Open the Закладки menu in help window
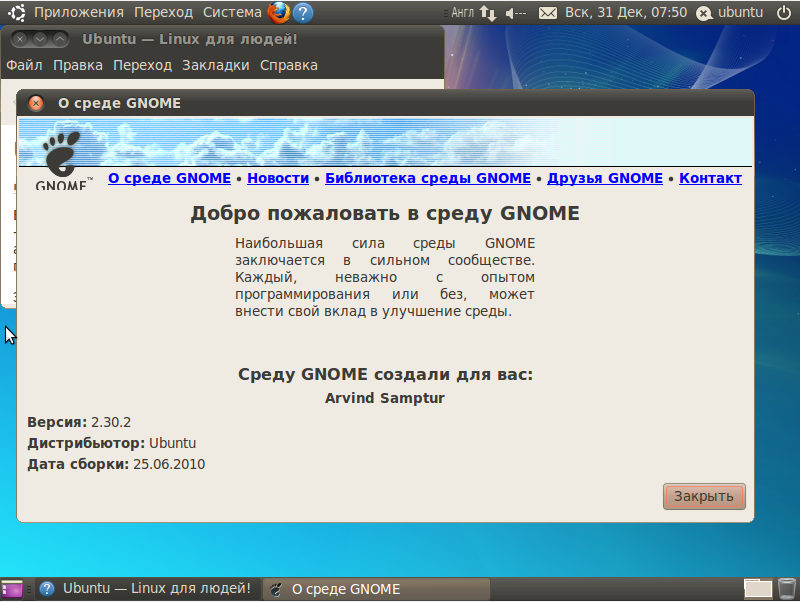800x602 pixels. 216,65
